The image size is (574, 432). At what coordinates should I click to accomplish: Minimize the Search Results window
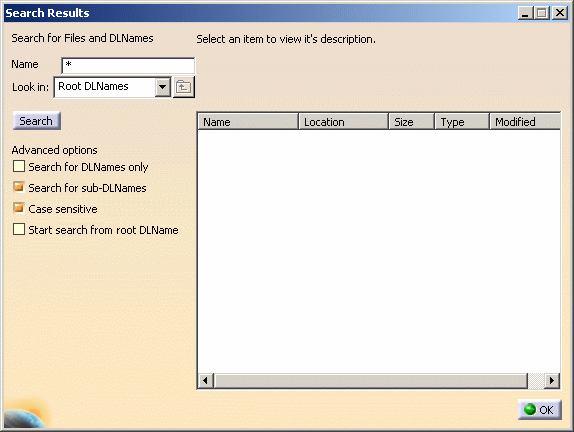525,13
